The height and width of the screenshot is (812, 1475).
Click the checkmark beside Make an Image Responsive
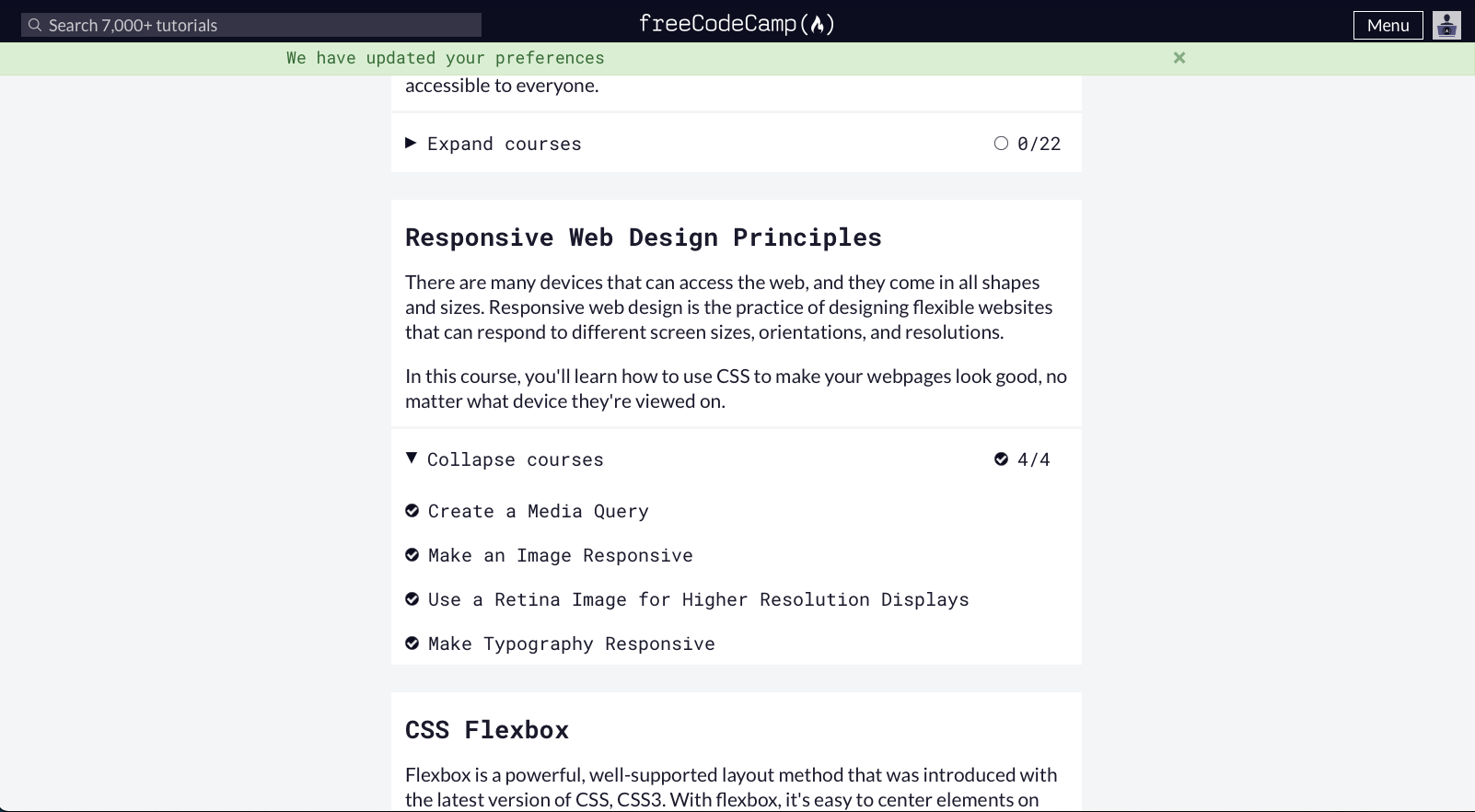coord(412,555)
